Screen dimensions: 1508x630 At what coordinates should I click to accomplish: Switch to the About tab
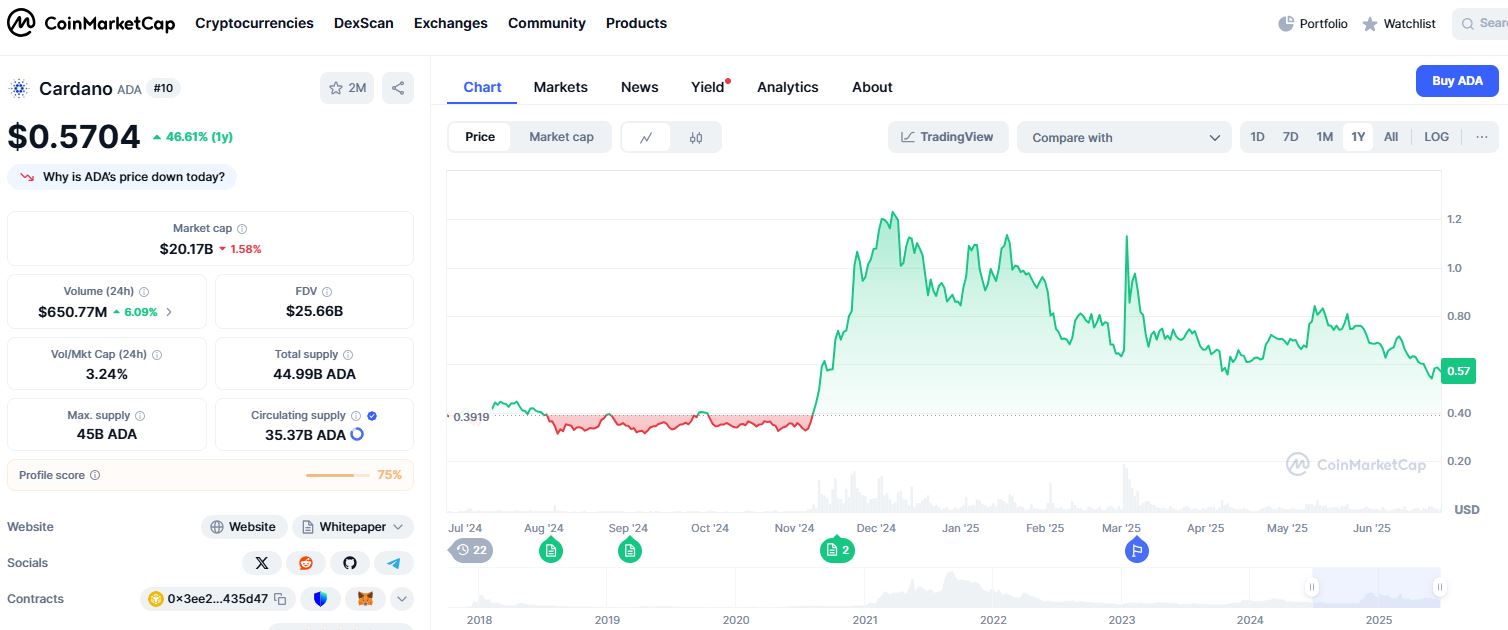[872, 87]
